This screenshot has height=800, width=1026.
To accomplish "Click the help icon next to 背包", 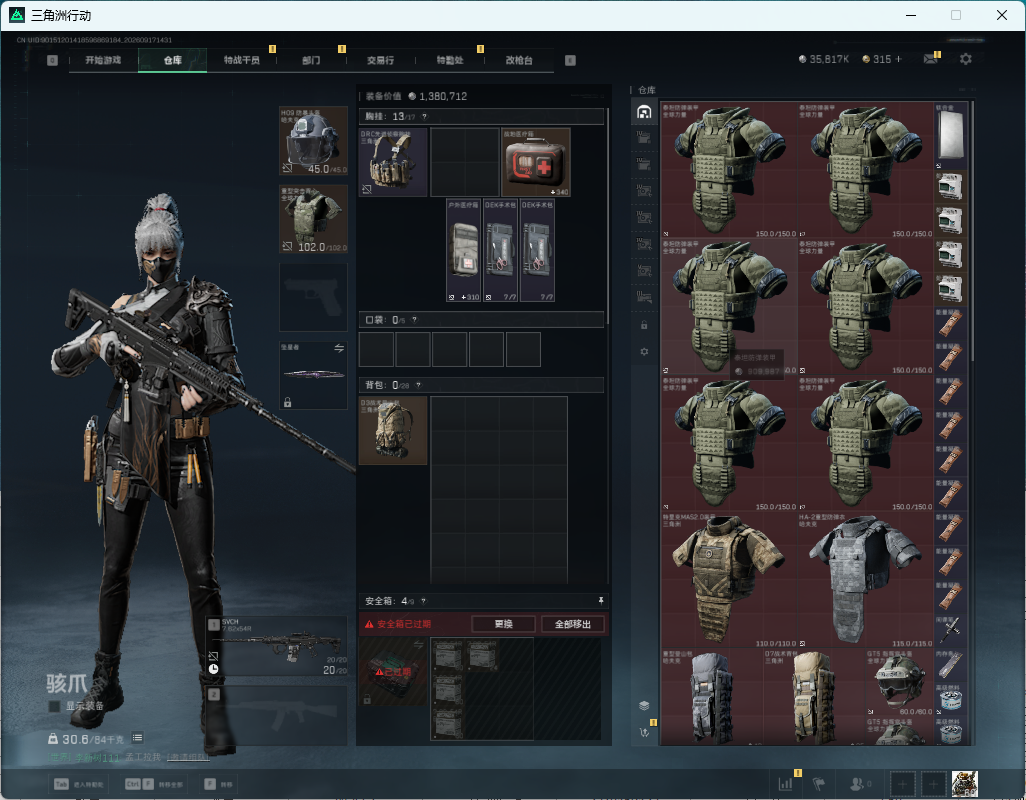I will pyautogui.click(x=419, y=385).
